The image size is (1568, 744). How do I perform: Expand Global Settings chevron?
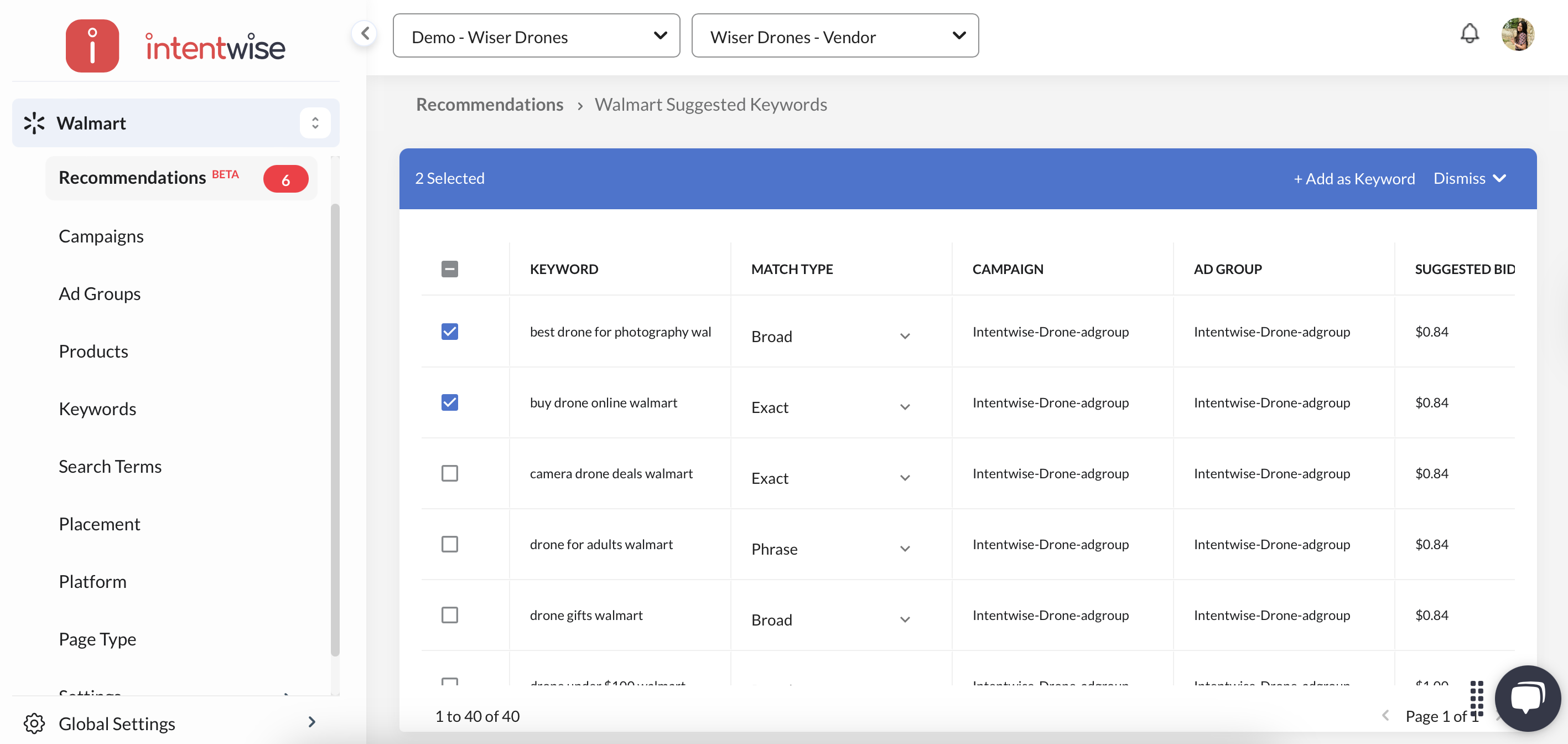point(311,722)
